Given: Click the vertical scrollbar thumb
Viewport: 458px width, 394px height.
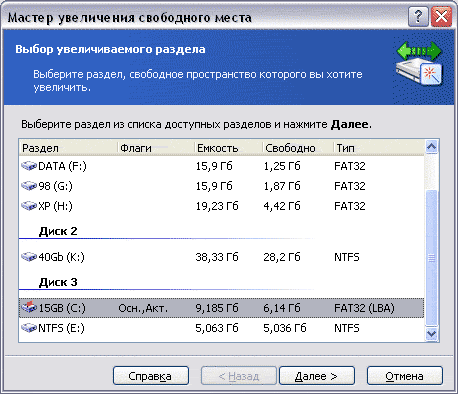Looking at the screenshot, I should pos(432,258).
